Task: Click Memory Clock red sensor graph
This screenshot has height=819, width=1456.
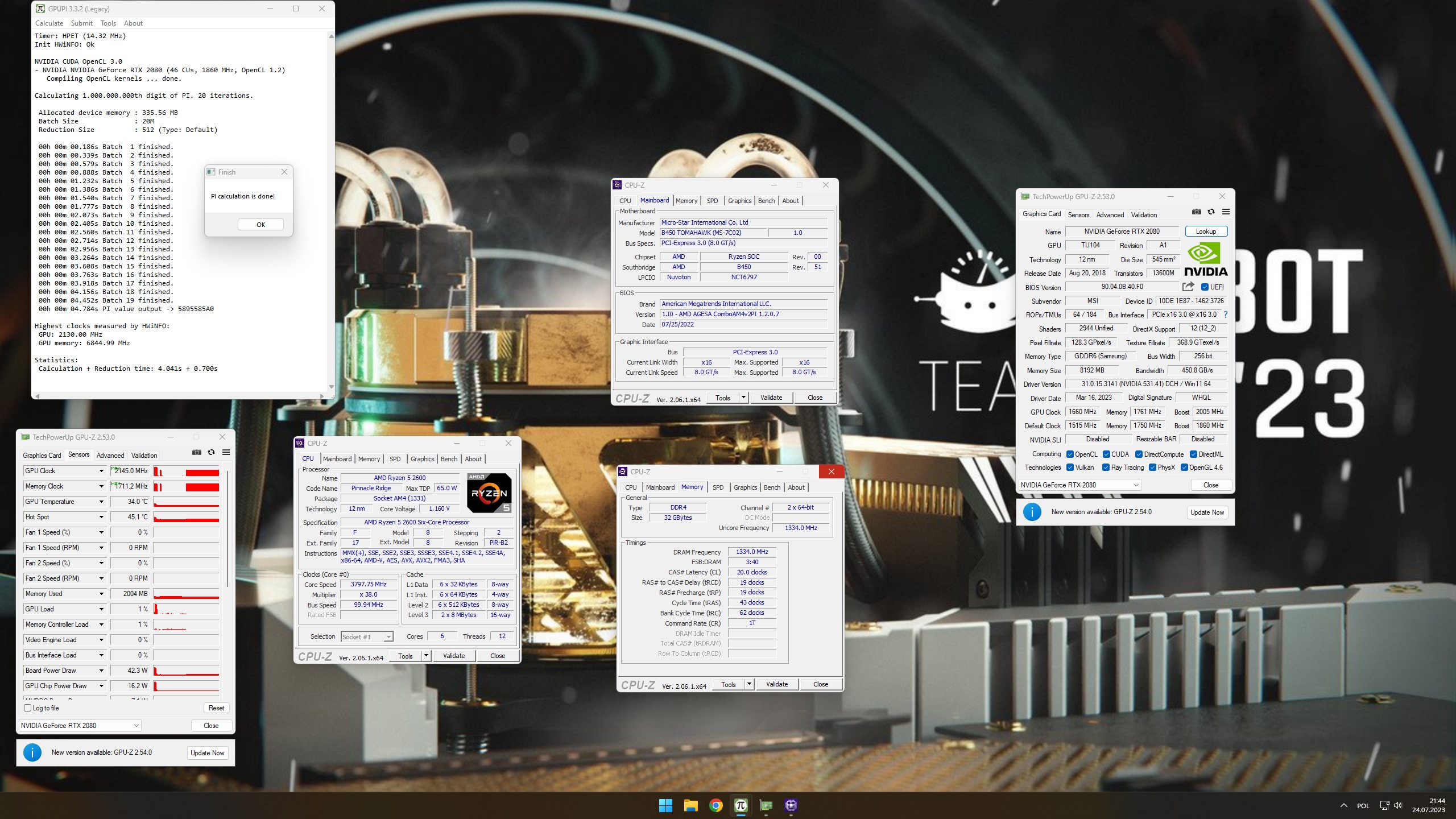Action: coord(186,486)
